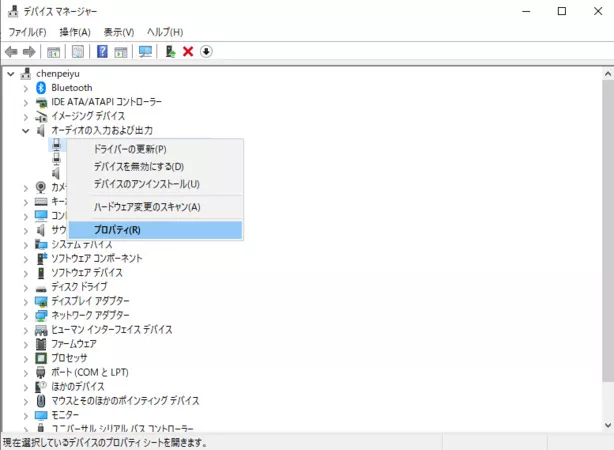Screen dimensions: 614x450
Task: Click the audio input/output speaker icon
Action: point(41,131)
